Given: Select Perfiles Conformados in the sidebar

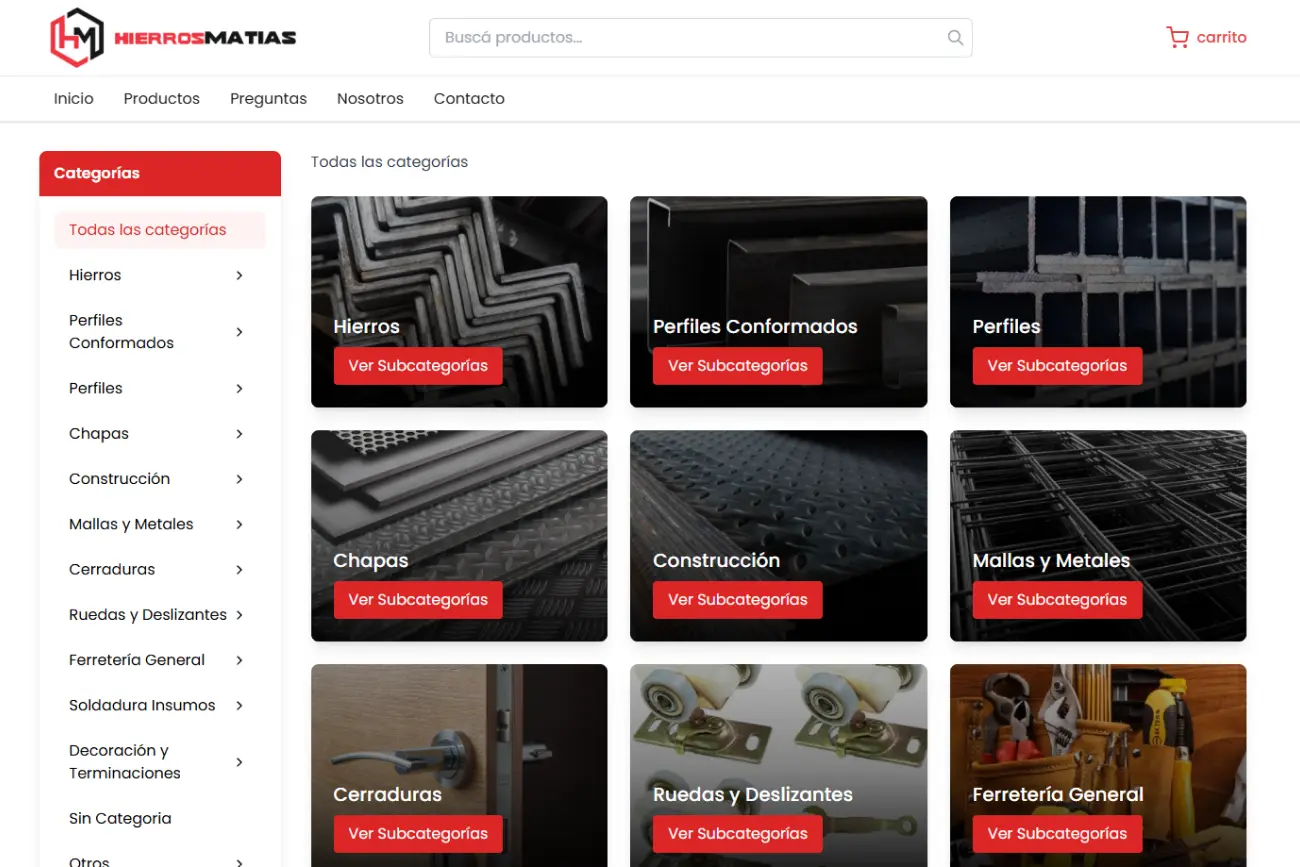Looking at the screenshot, I should coord(121,331).
